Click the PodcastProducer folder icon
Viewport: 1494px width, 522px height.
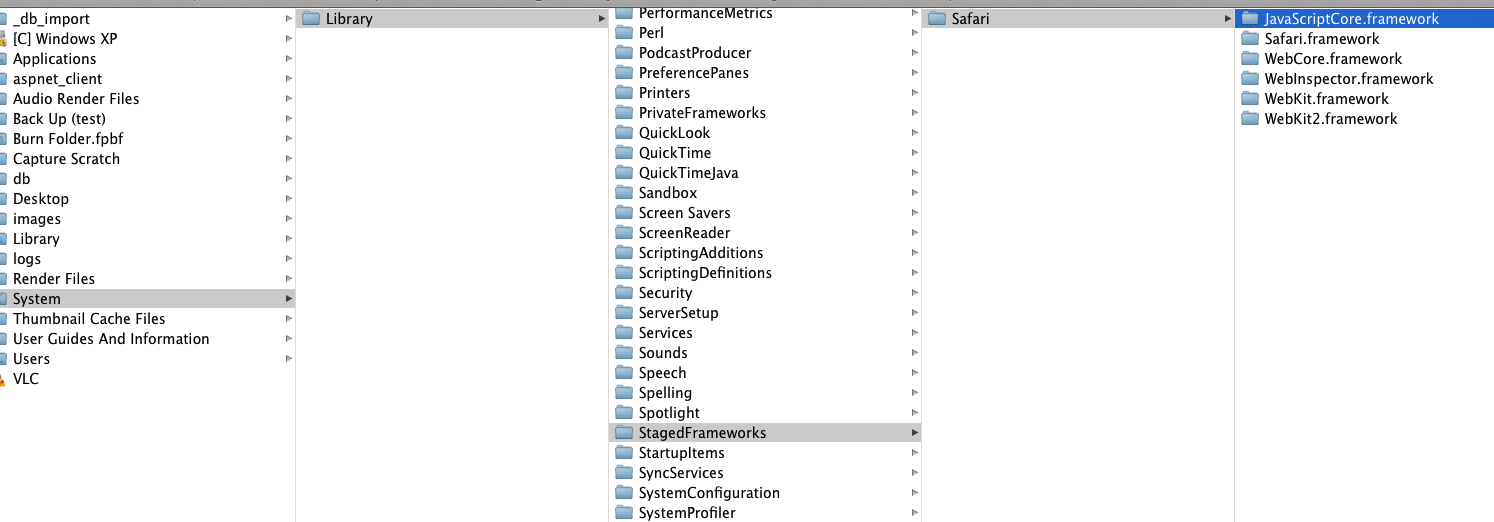click(x=624, y=53)
